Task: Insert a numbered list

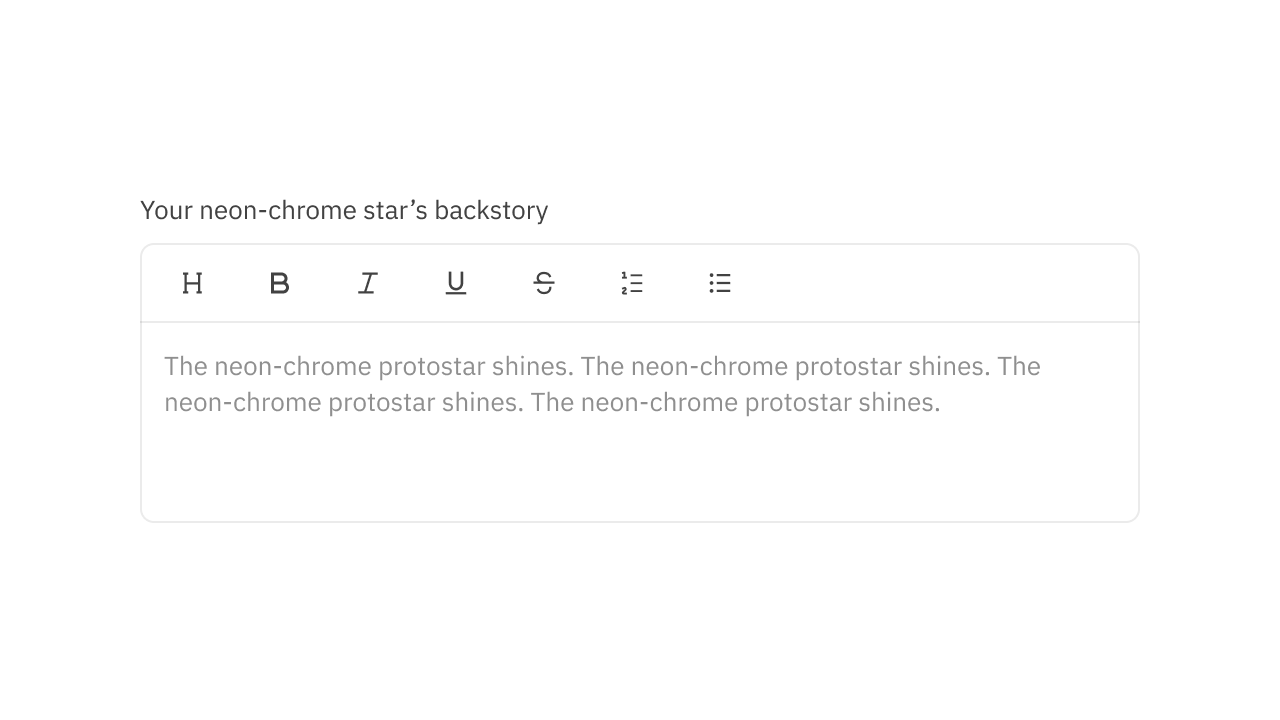Action: pos(632,283)
